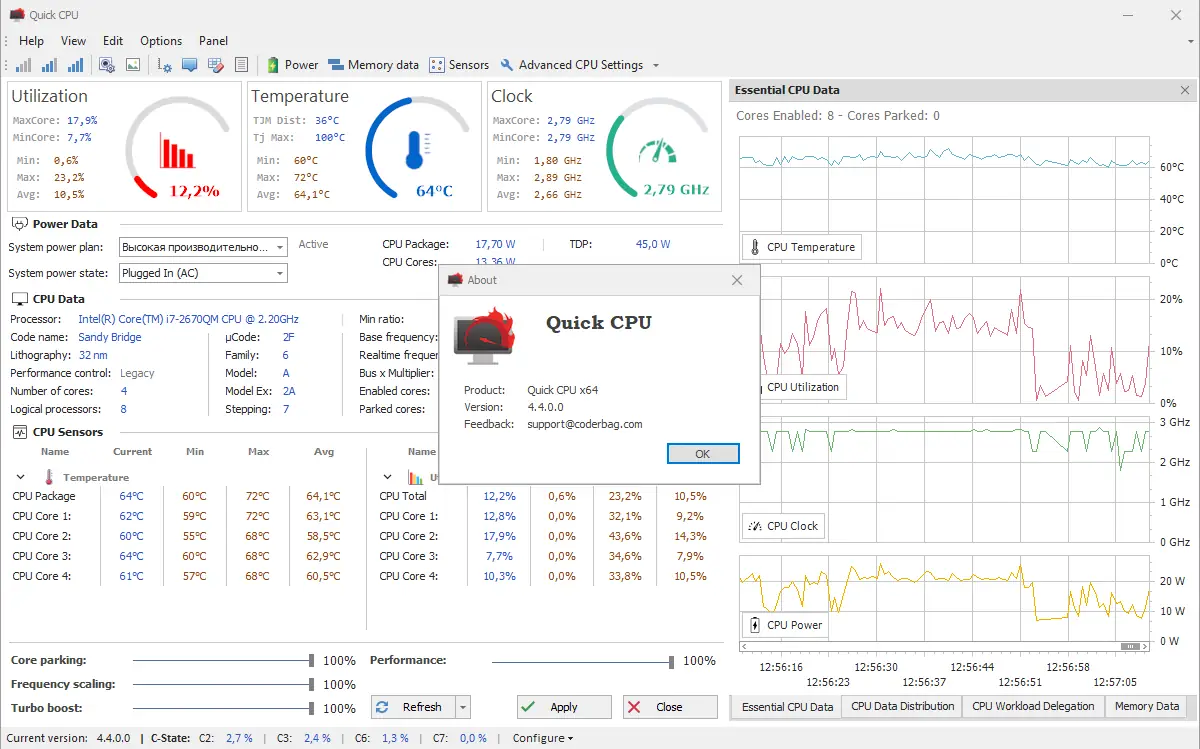Viewport: 1200px width, 749px height.
Task: Click the CPU Package 17,70 W value
Action: 495,244
